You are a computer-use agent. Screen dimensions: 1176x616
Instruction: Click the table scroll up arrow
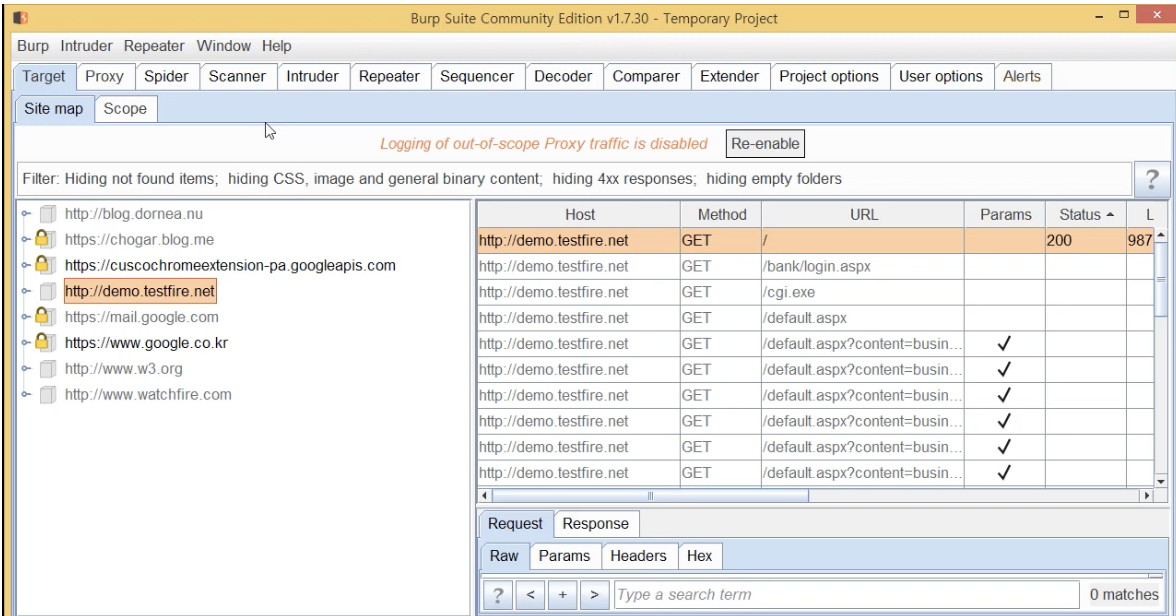[x=1161, y=236]
